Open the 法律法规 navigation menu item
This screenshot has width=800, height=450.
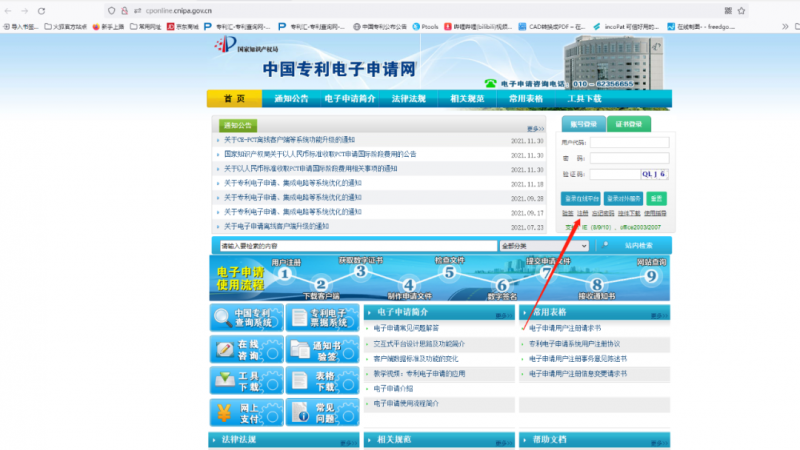point(408,98)
